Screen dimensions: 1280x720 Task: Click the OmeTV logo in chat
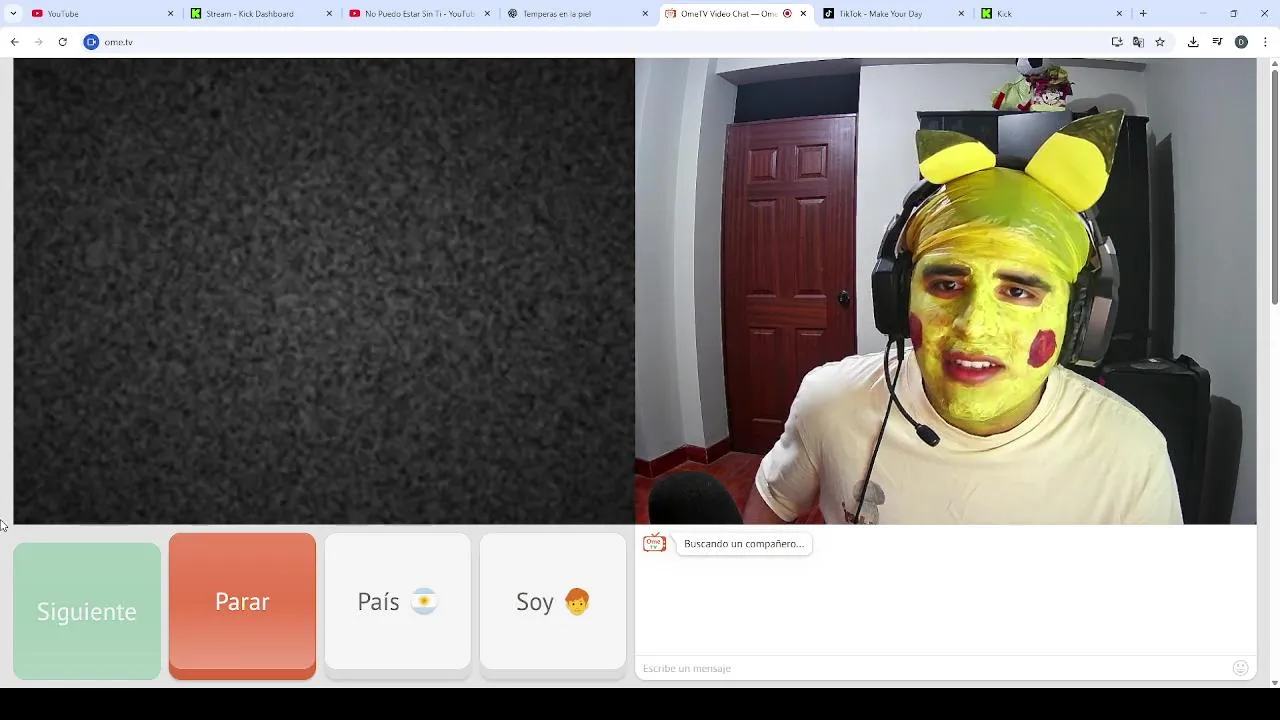(654, 543)
